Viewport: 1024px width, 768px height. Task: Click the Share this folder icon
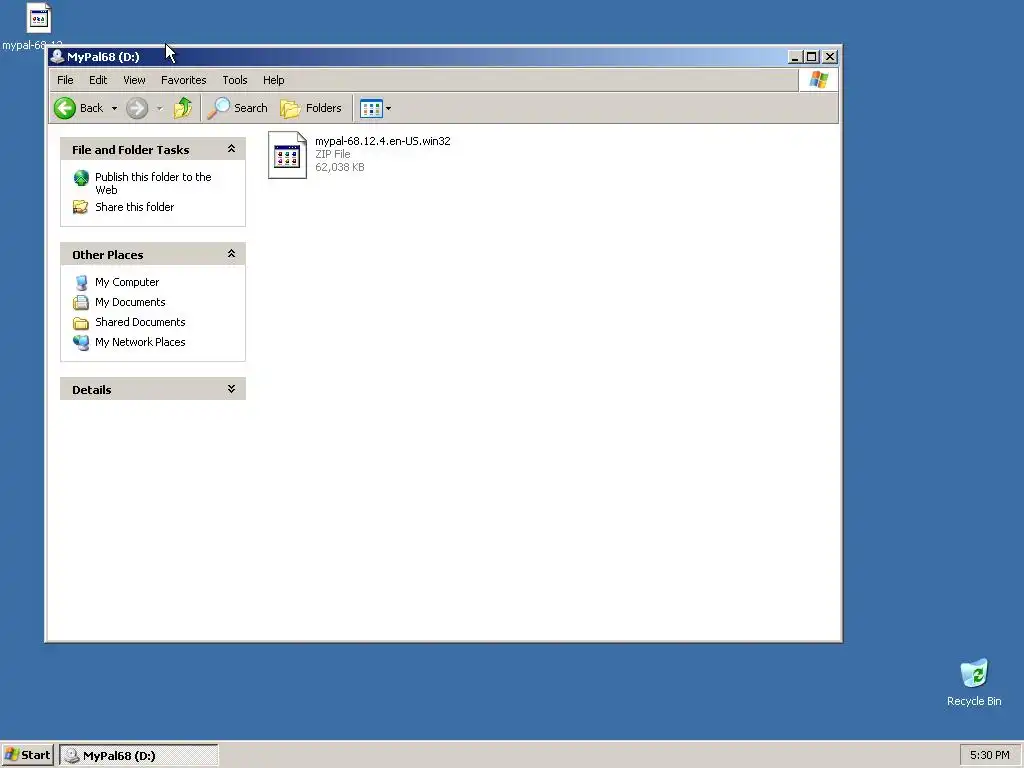click(80, 207)
